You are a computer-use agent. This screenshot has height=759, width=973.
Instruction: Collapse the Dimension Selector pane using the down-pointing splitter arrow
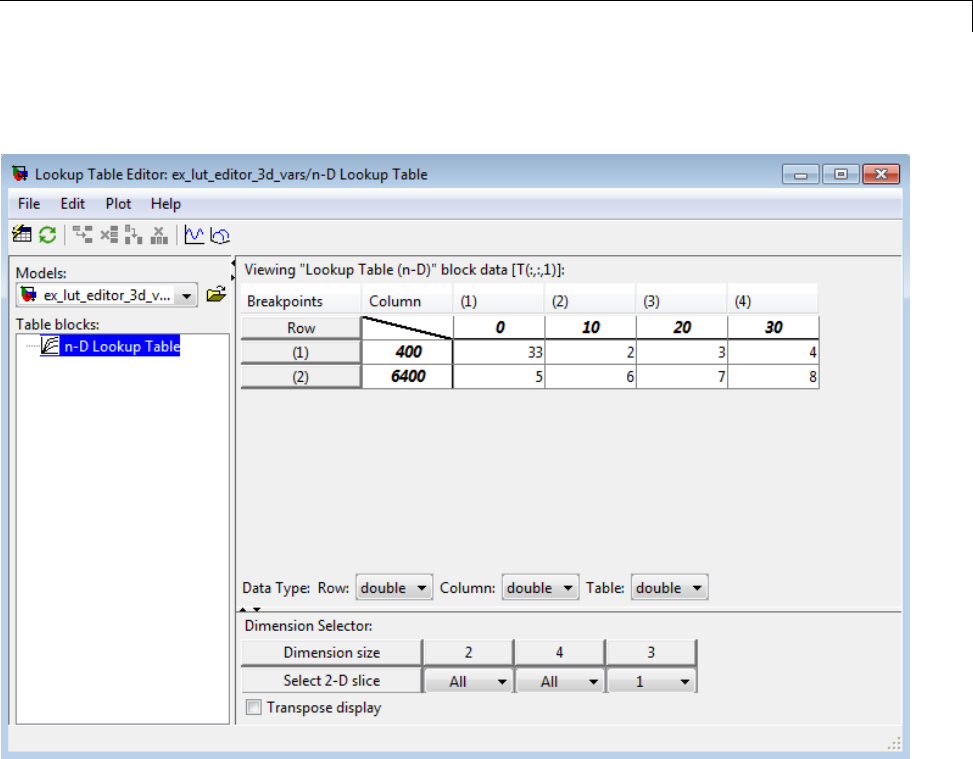point(257,609)
